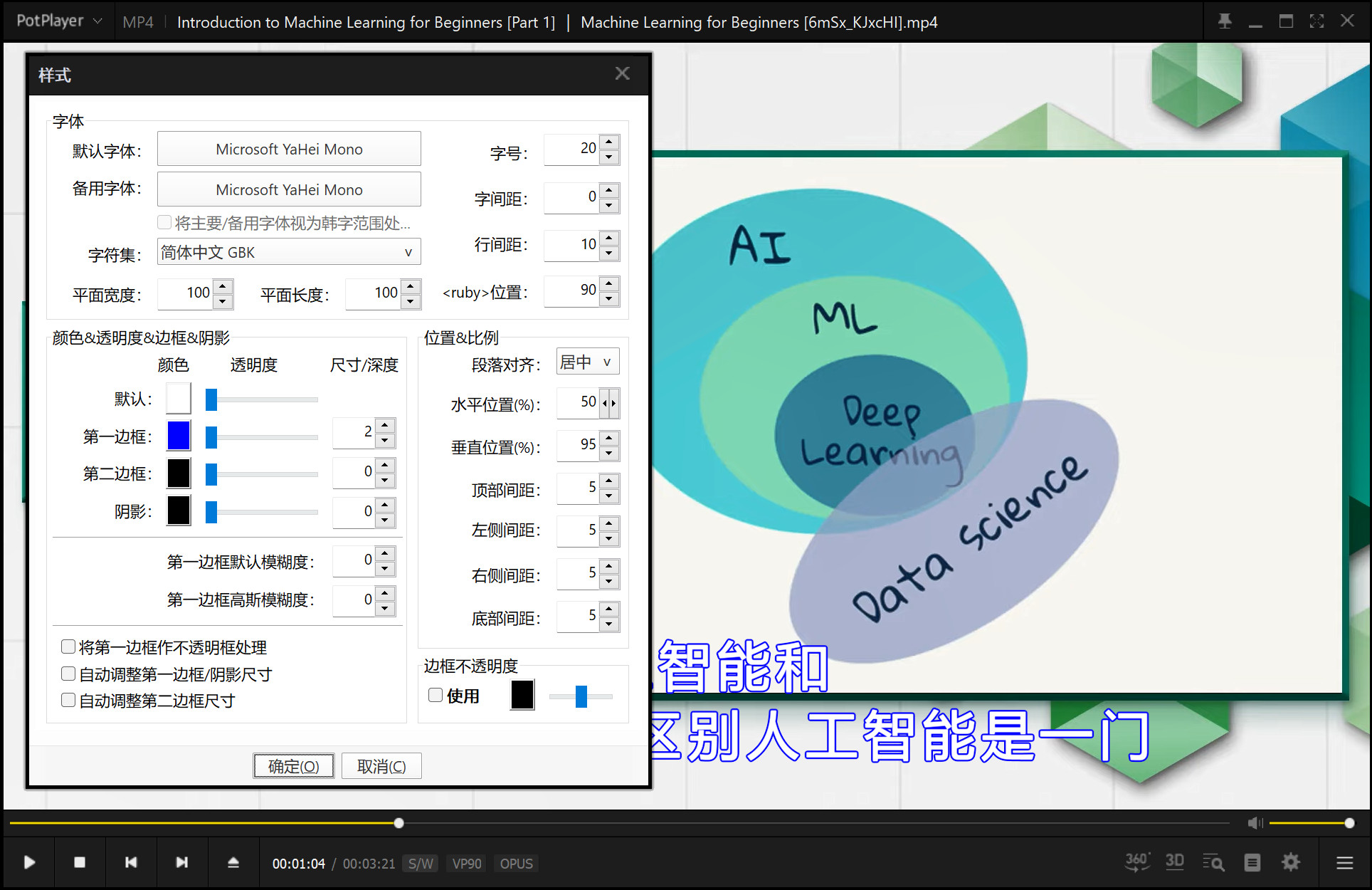Screen dimensions: 1372x890
Task: Skip to previous track
Action: 131,863
